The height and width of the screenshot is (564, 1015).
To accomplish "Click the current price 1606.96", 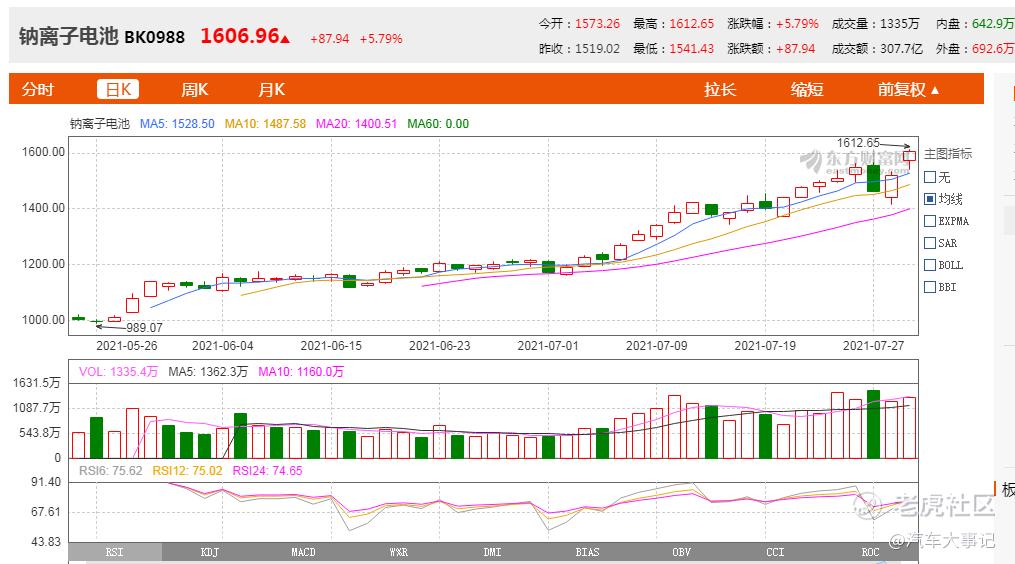I will [x=240, y=36].
